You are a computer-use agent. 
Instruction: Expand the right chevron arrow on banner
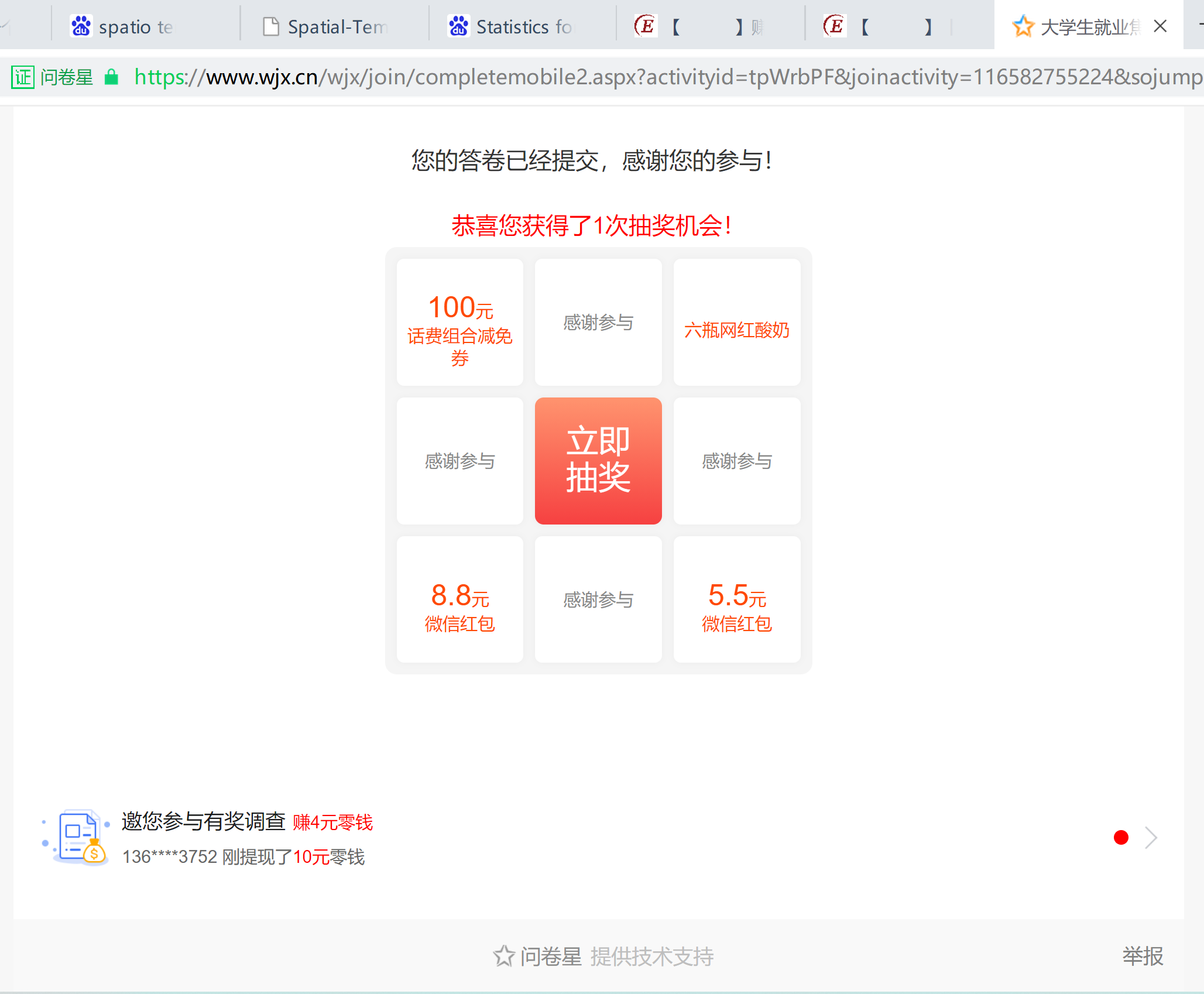click(1151, 838)
